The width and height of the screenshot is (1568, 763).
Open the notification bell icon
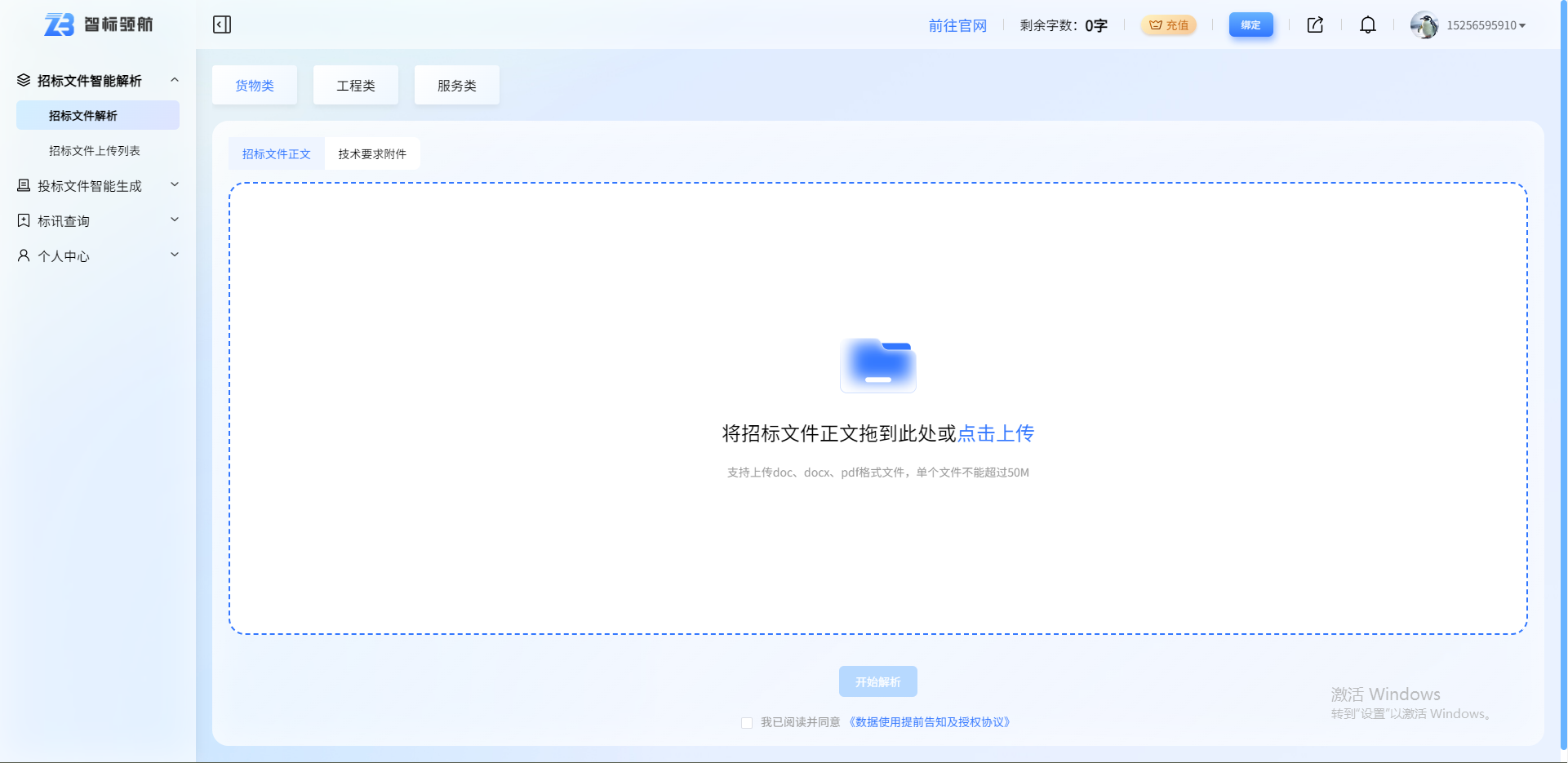tap(1368, 24)
